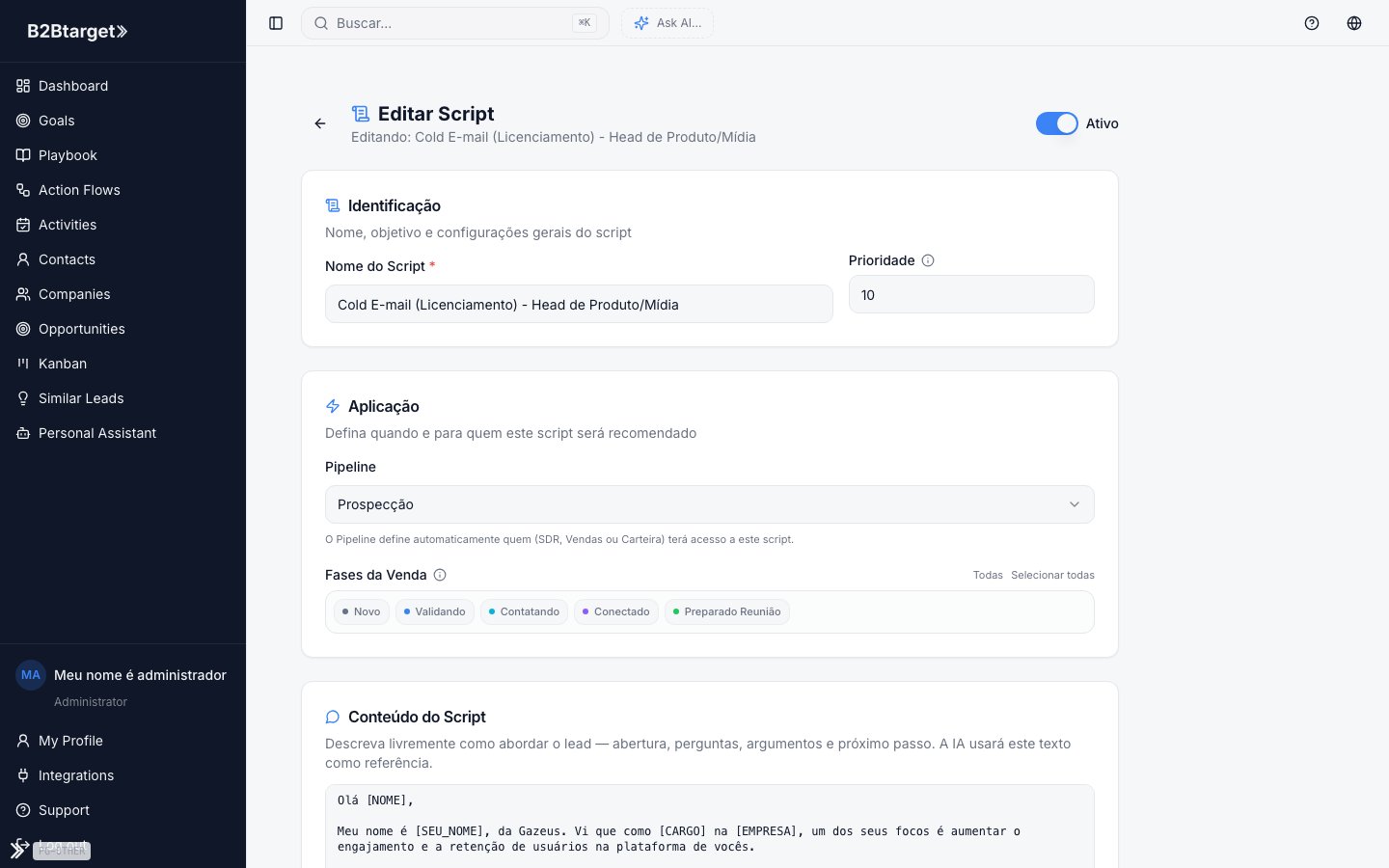The width and height of the screenshot is (1389, 868).
Task: Click the Editar Script heading
Action: (436, 114)
